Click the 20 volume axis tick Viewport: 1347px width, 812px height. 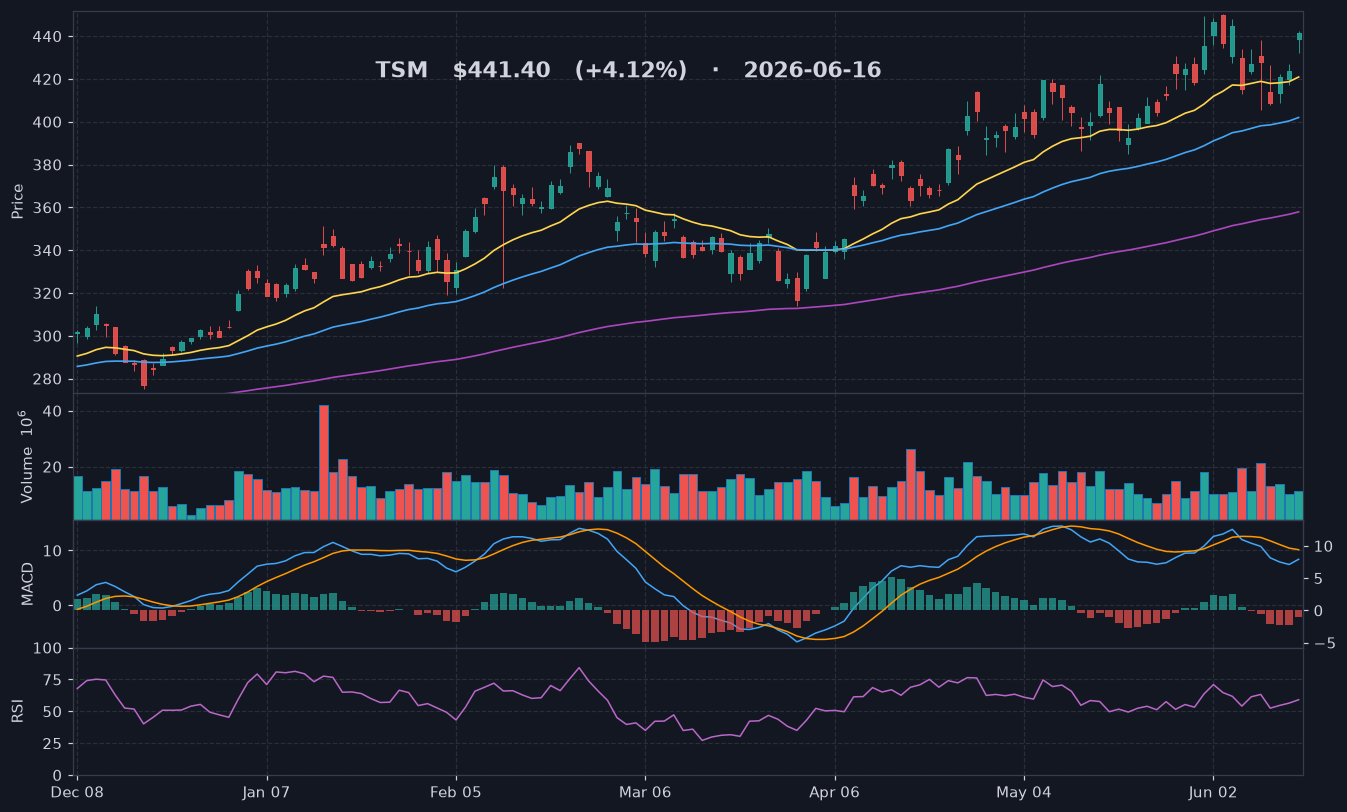point(54,467)
